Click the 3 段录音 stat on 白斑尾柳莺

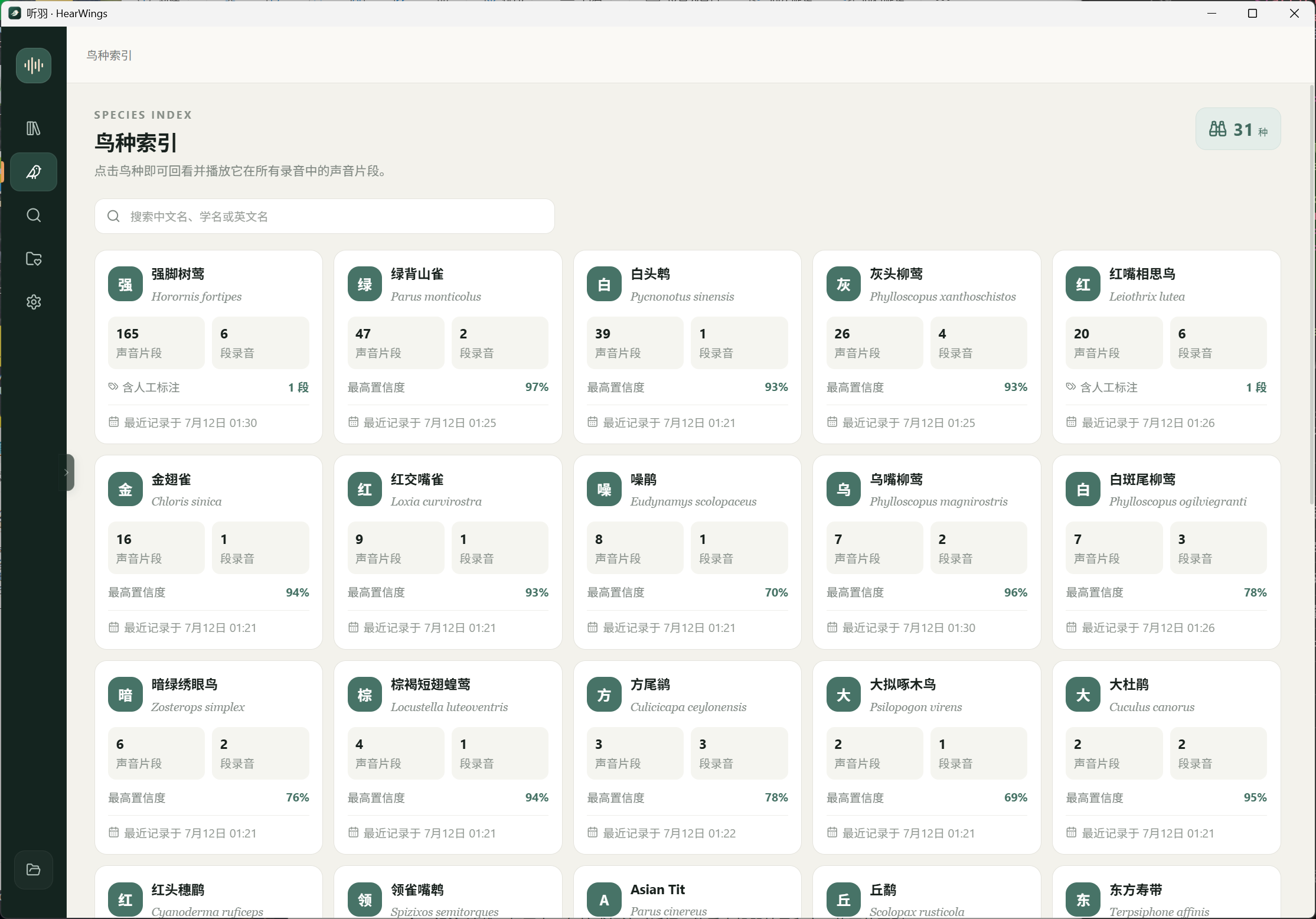1219,548
